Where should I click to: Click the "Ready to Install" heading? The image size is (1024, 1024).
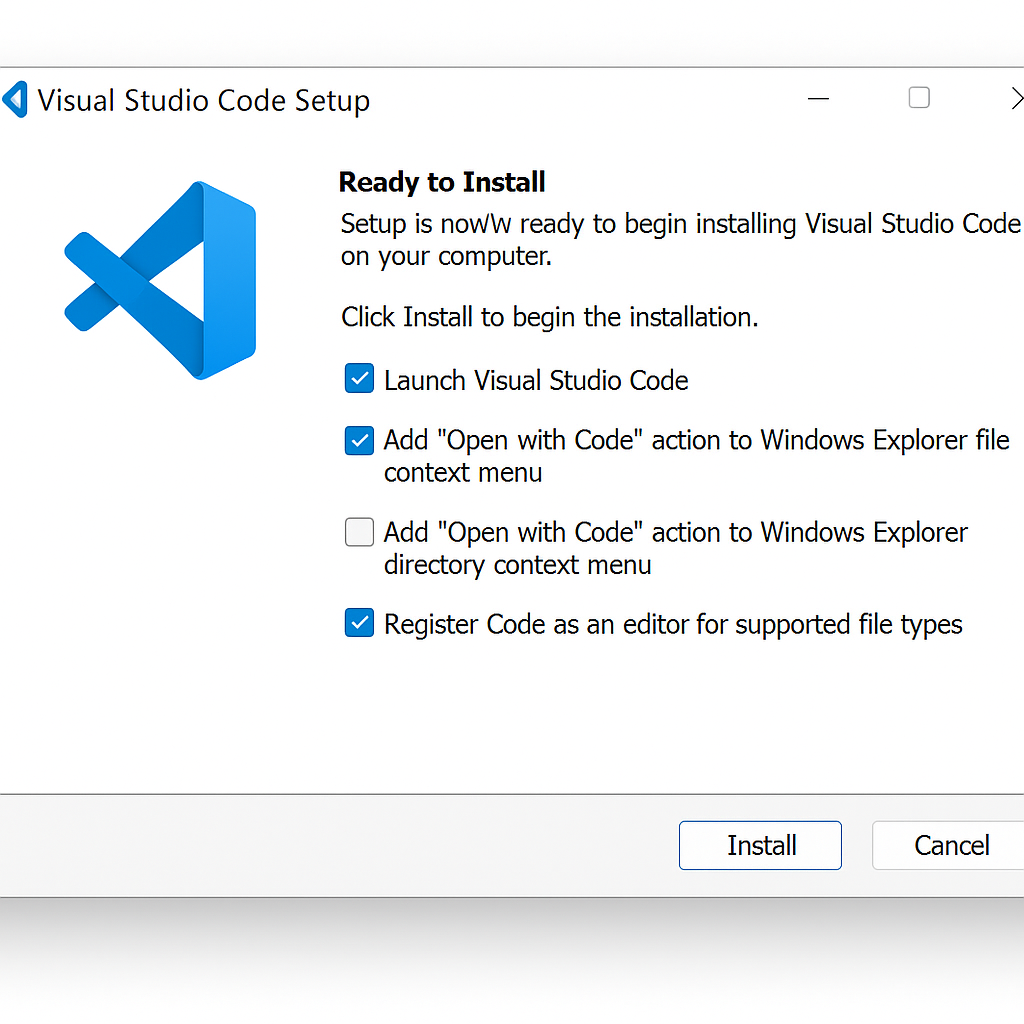click(442, 182)
